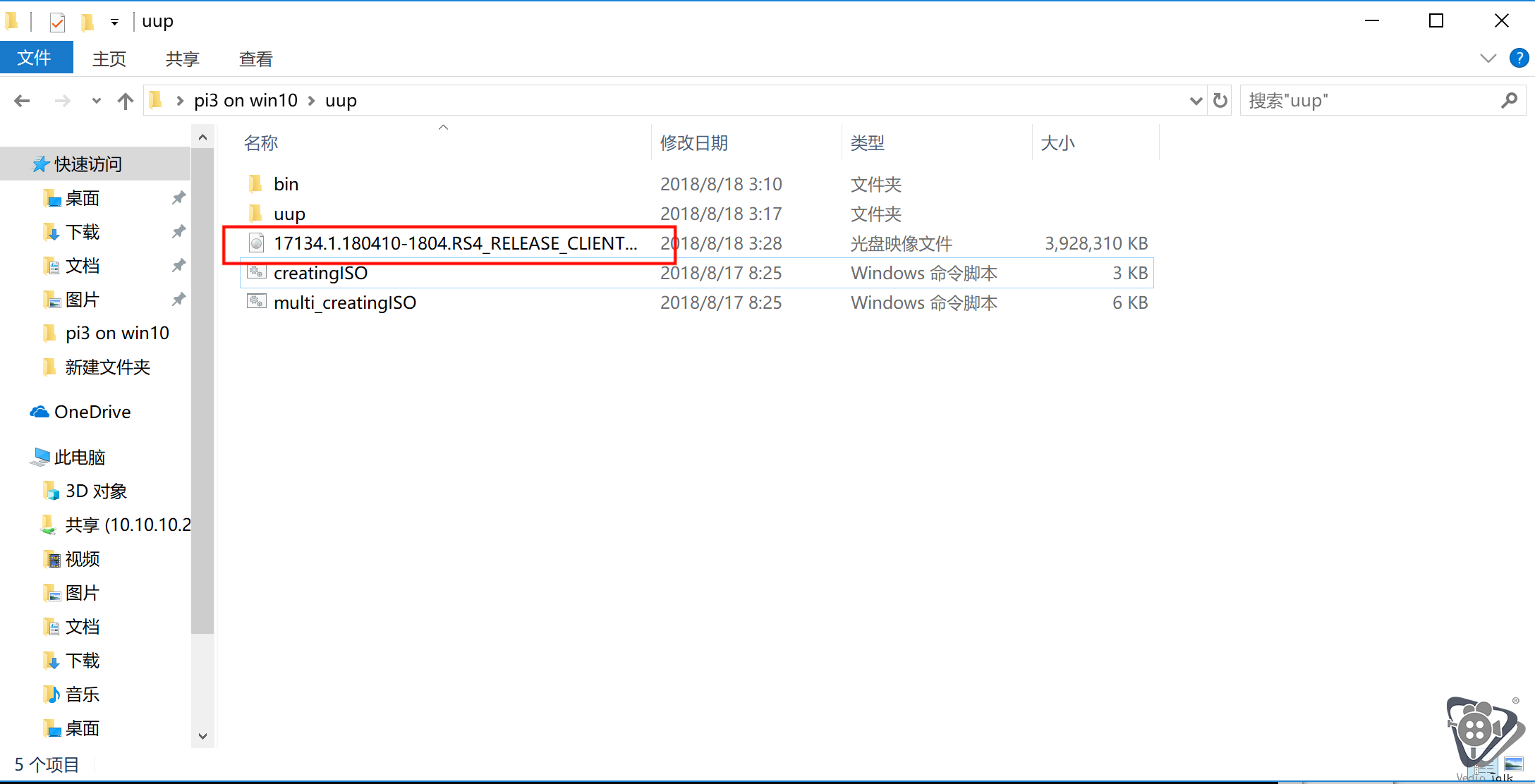Click the uup breadcrumb segment
The image size is (1535, 784).
(x=341, y=101)
